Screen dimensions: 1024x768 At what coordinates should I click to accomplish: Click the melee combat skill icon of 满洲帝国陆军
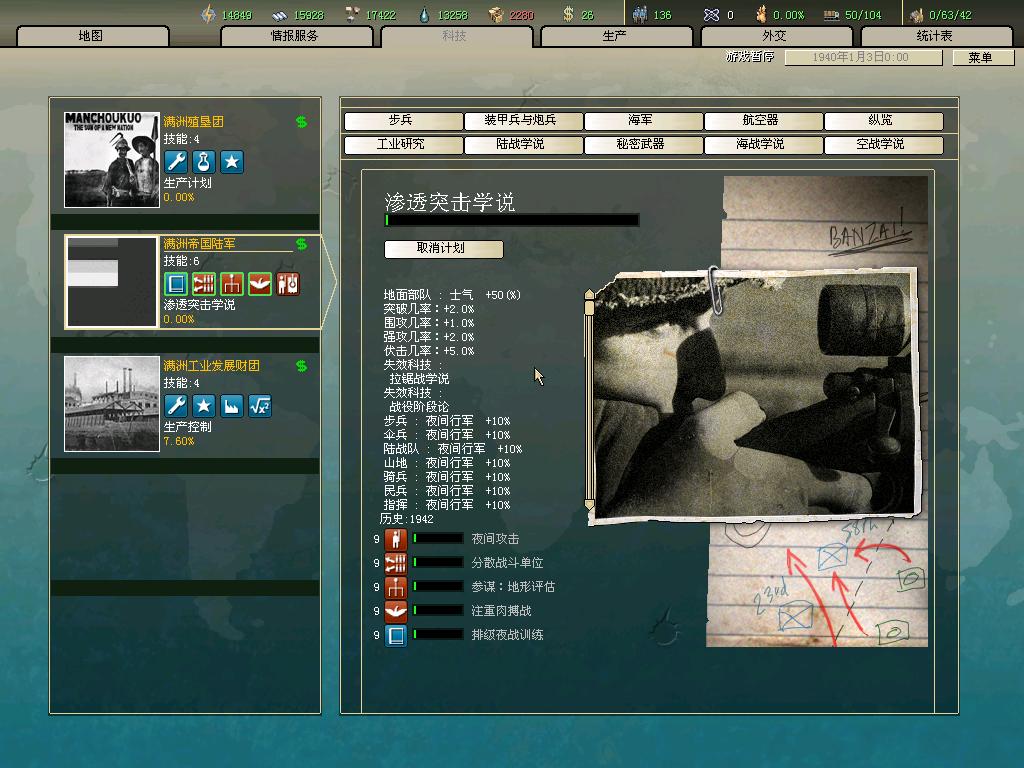coord(260,284)
